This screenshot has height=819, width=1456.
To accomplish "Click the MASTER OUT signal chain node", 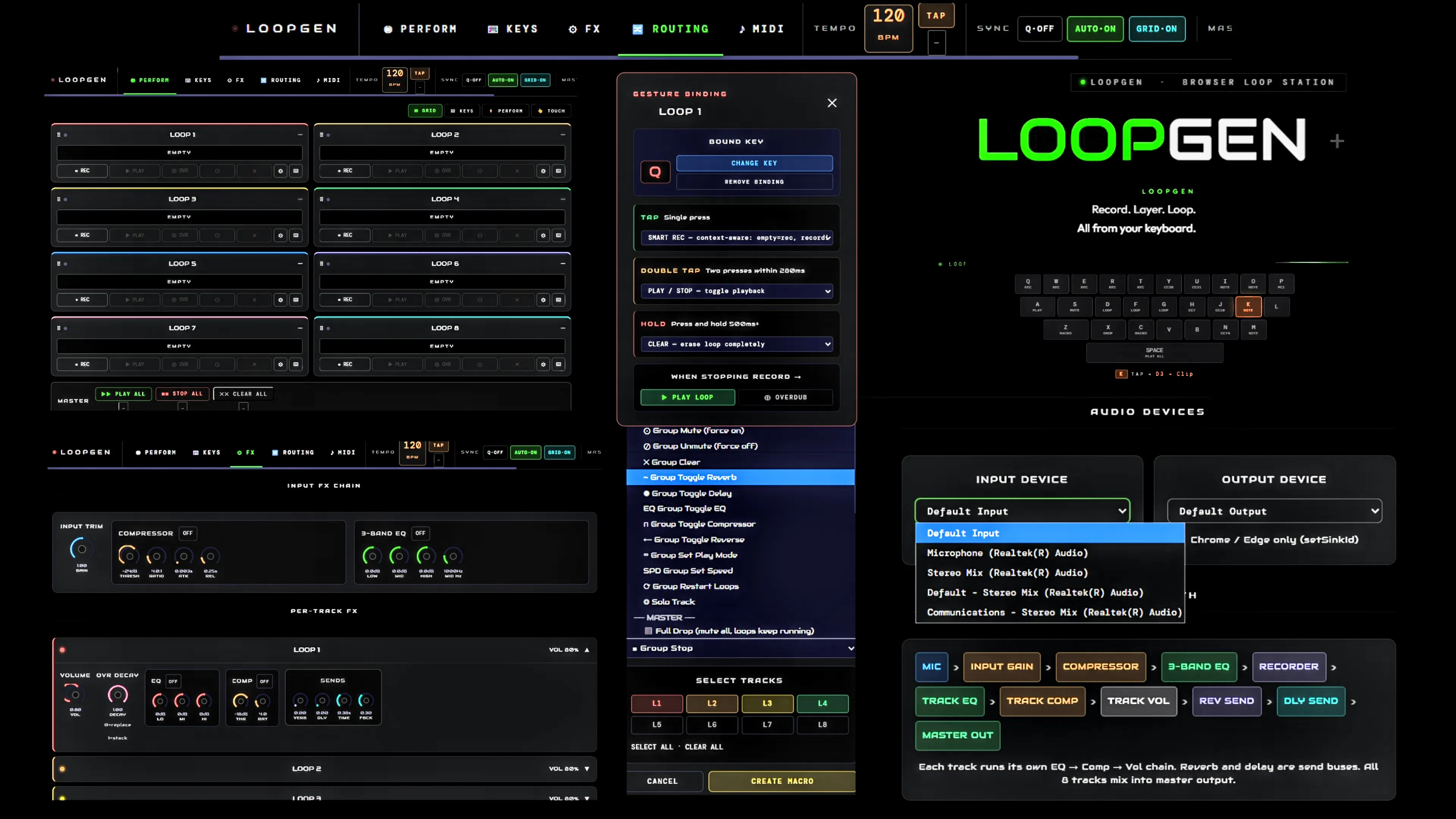I will 957,735.
